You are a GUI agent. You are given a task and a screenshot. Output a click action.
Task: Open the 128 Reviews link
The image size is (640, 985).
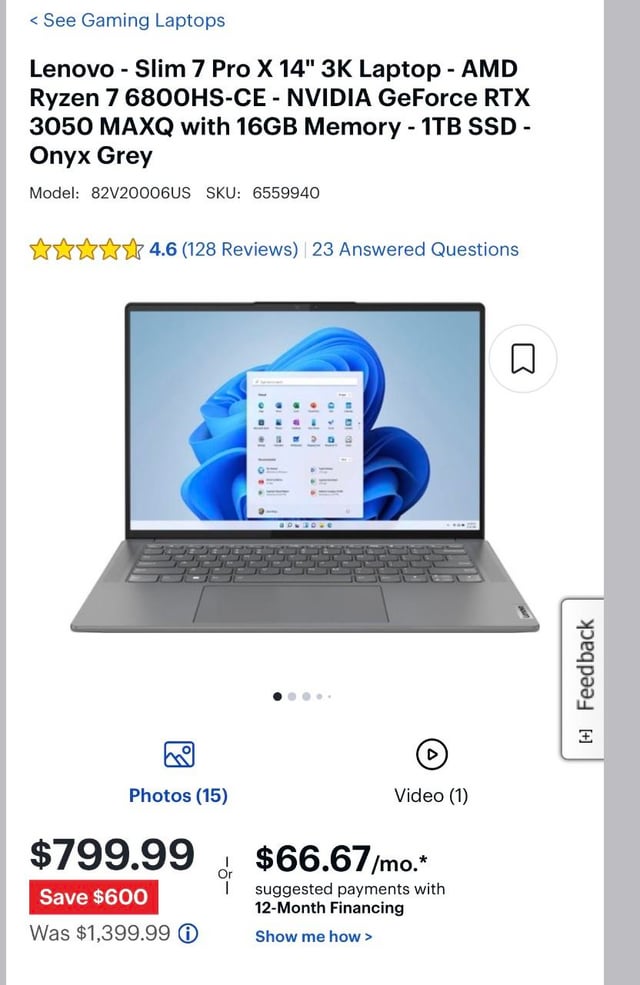[x=240, y=249]
